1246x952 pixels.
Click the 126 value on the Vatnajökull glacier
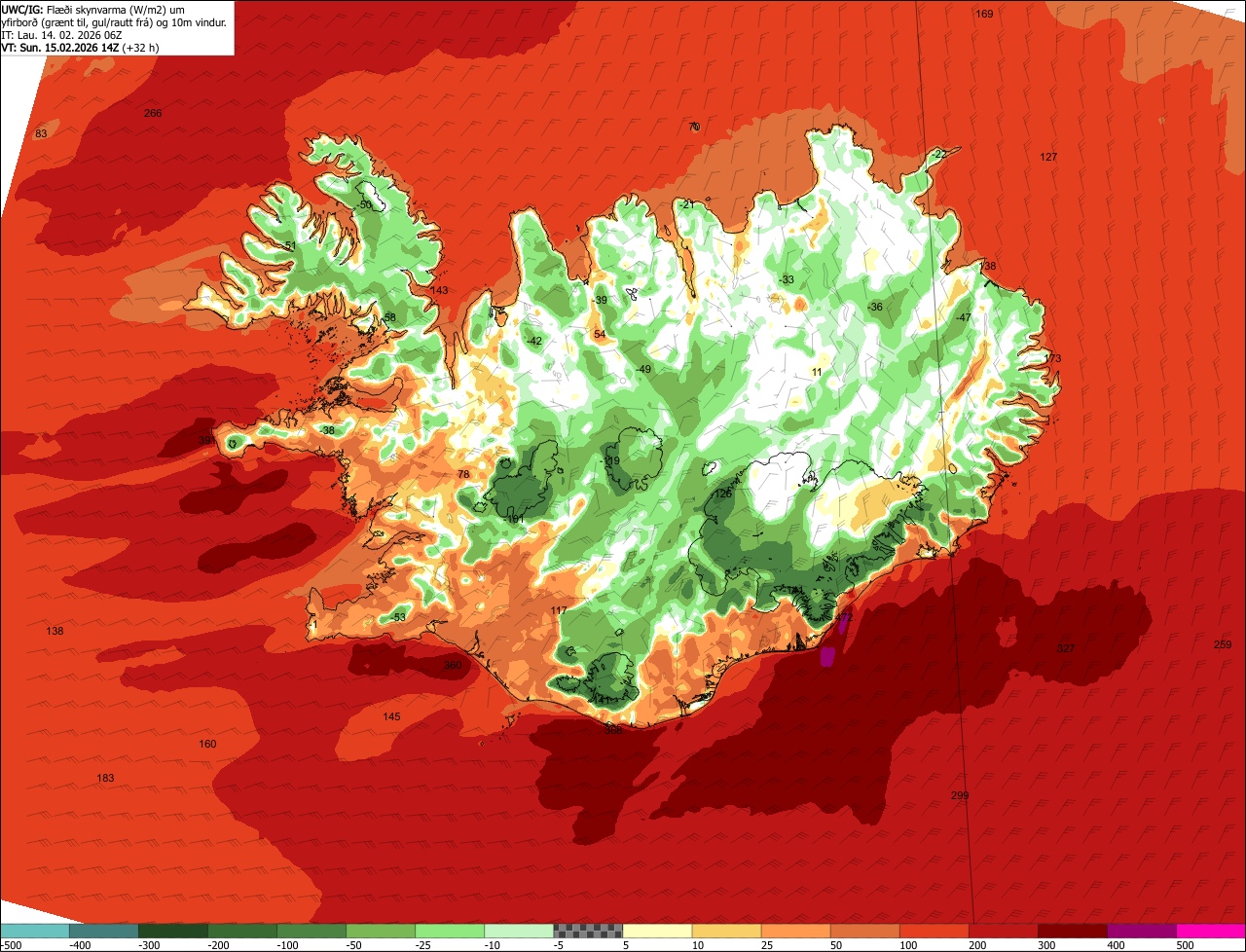pos(722,494)
